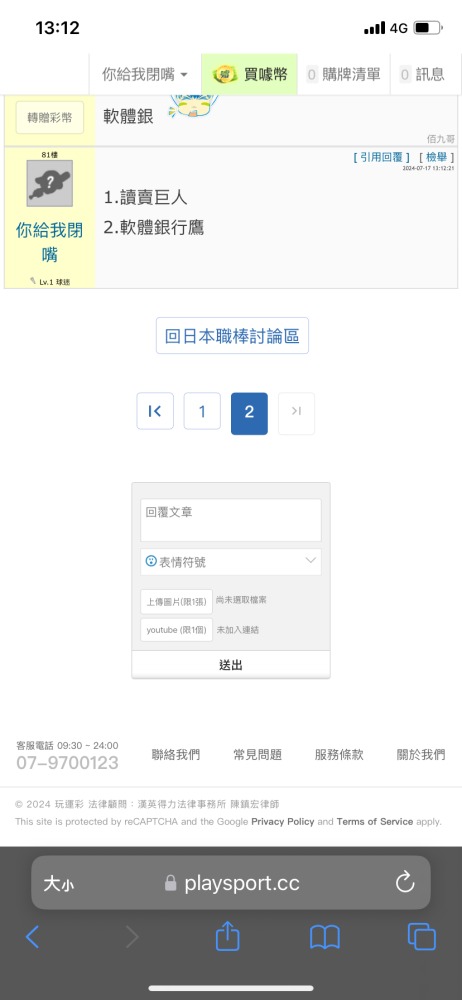Go to first page arrow icon
462x1000 pixels.
point(155,411)
